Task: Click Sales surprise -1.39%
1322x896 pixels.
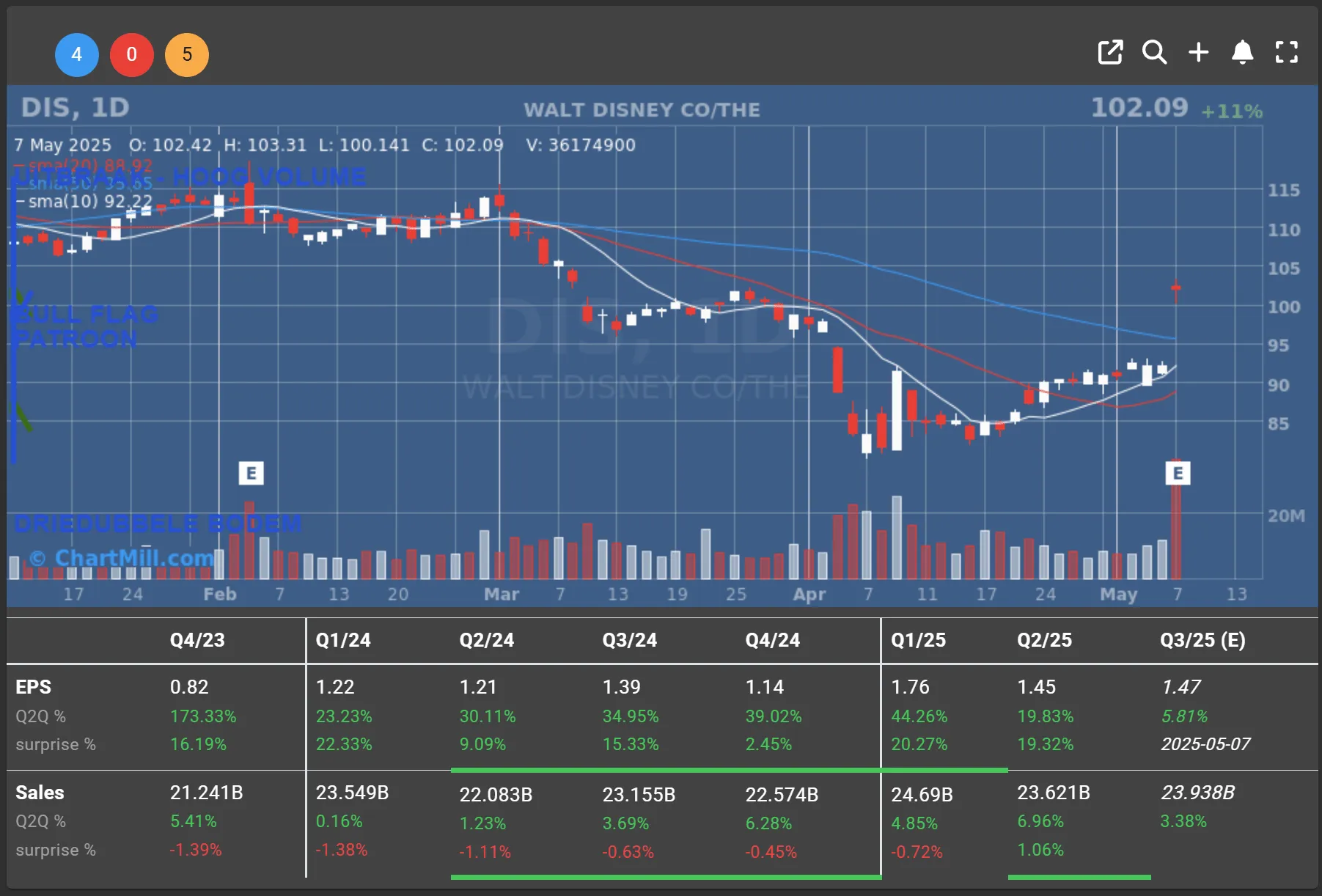Action: click(195, 850)
